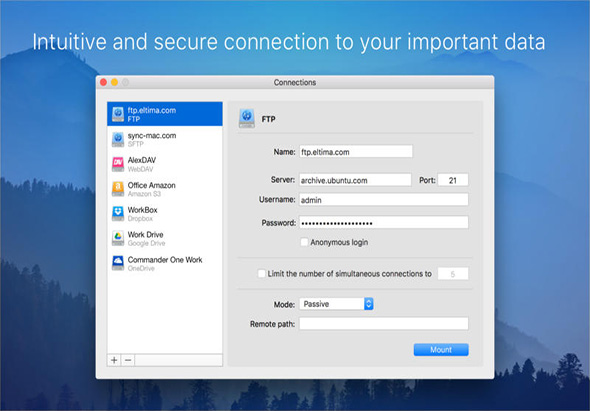Screen dimensions: 590x411
Task: Pick the Work Drive Google Drive icon
Action: point(118,238)
